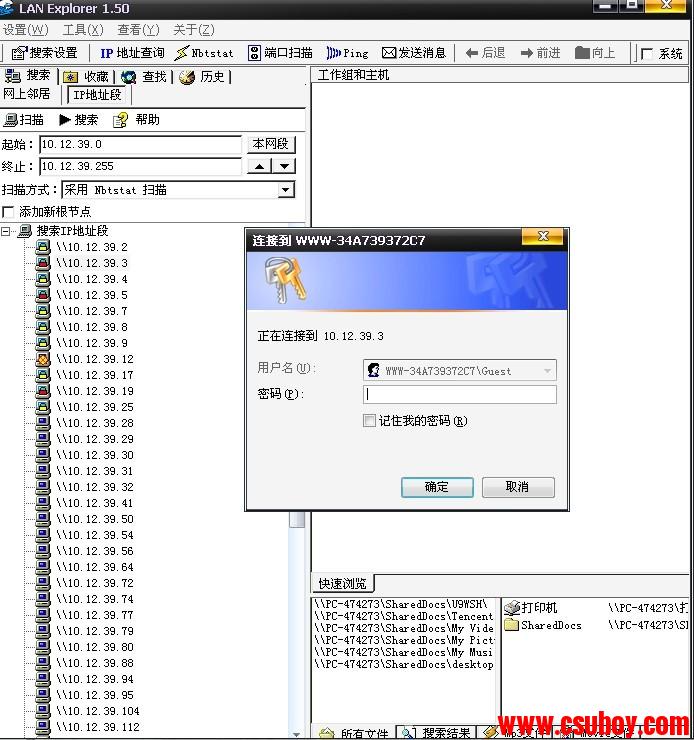Open the 扫描方式 dropdown list
Screen dimensions: 694x740
tap(286, 190)
